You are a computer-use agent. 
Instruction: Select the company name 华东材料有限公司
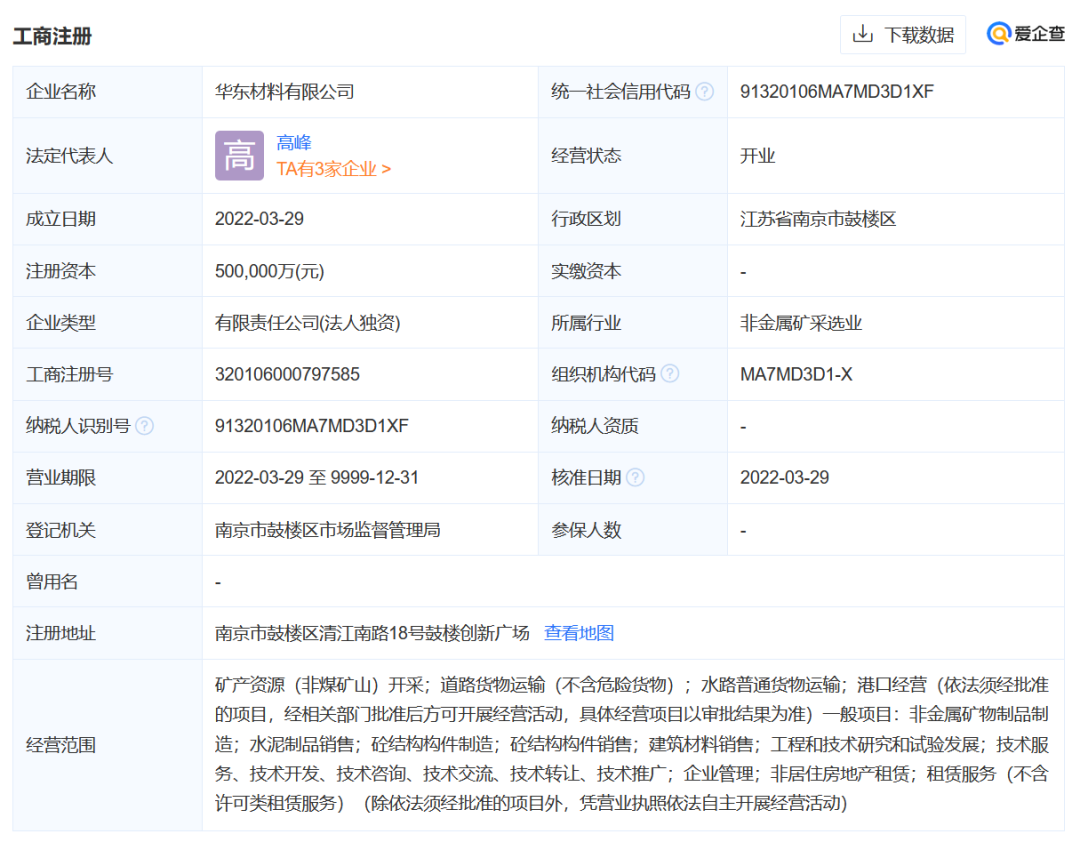(x=284, y=92)
